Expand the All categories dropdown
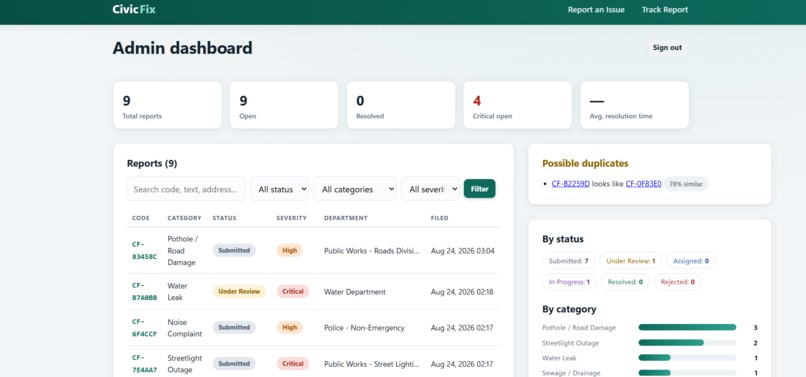The height and width of the screenshot is (377, 806). coord(355,189)
